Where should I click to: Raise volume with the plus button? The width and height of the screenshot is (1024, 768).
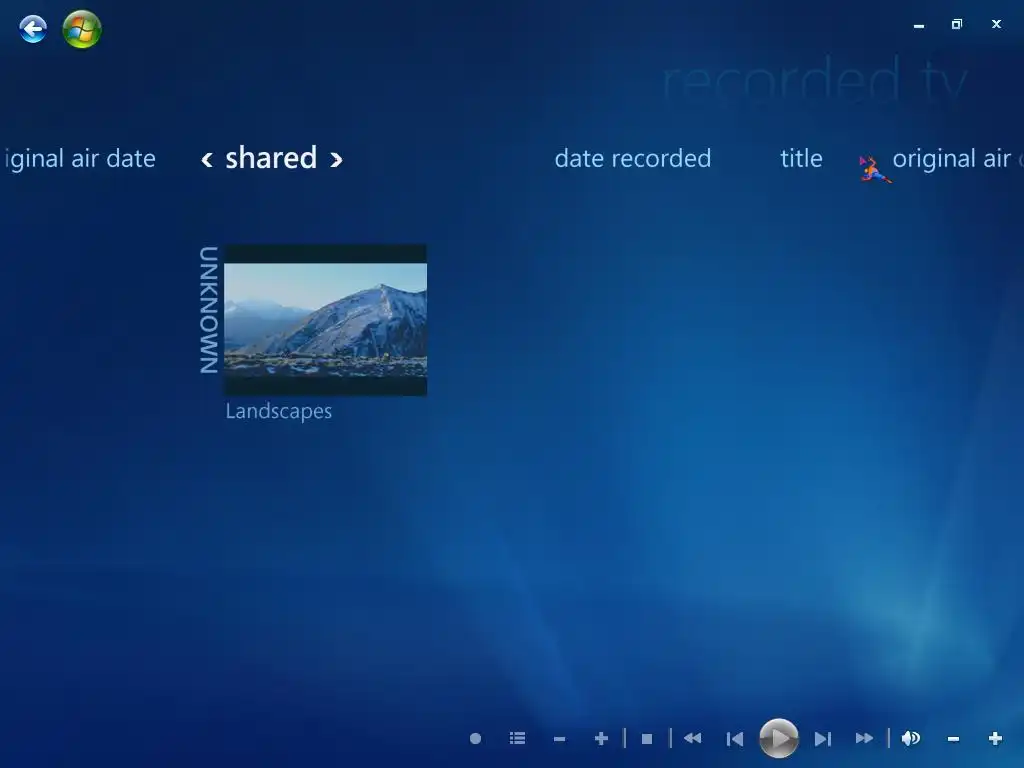pyautogui.click(x=995, y=739)
